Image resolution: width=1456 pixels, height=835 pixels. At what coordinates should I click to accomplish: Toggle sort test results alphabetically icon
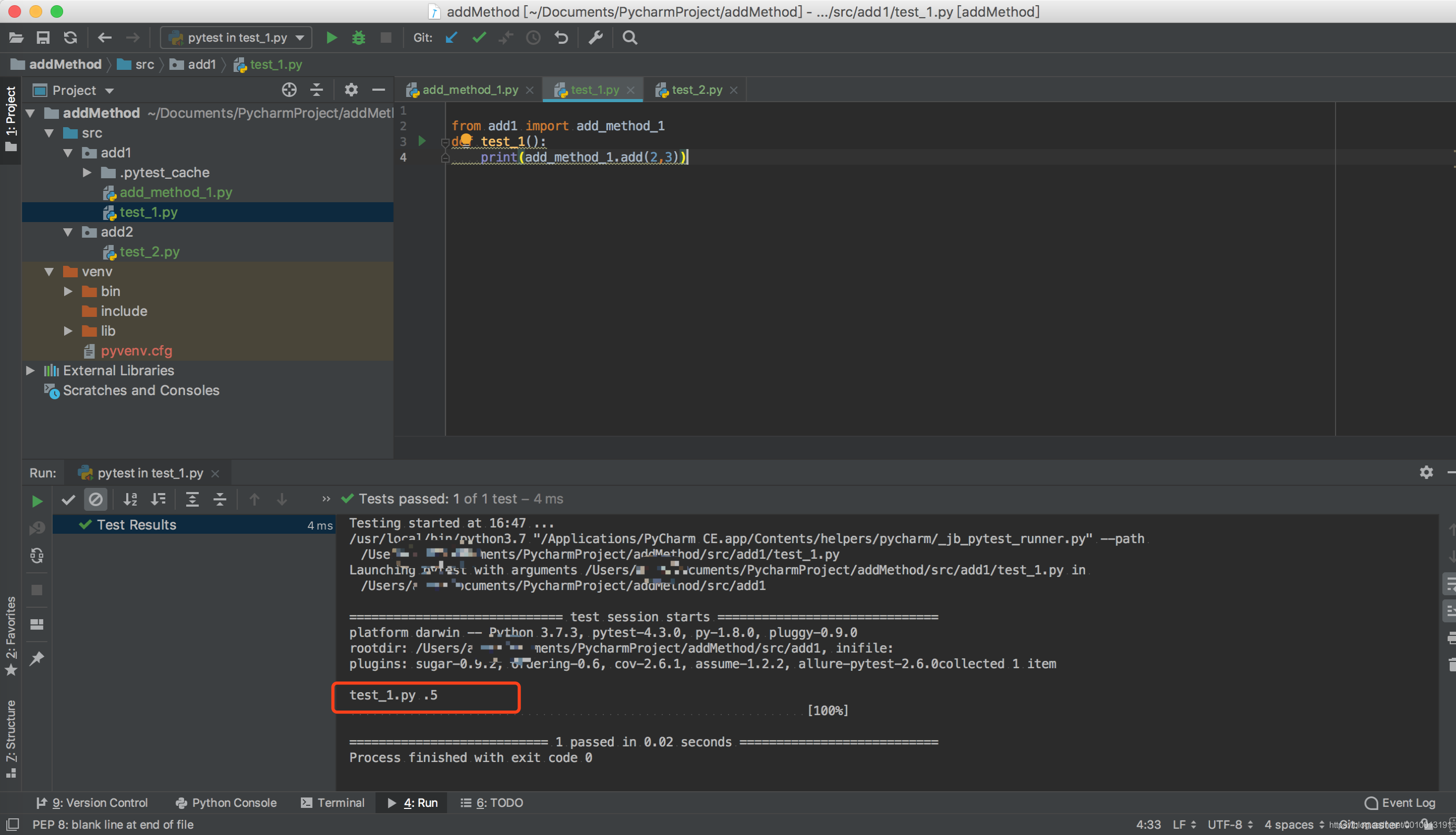tap(131, 499)
